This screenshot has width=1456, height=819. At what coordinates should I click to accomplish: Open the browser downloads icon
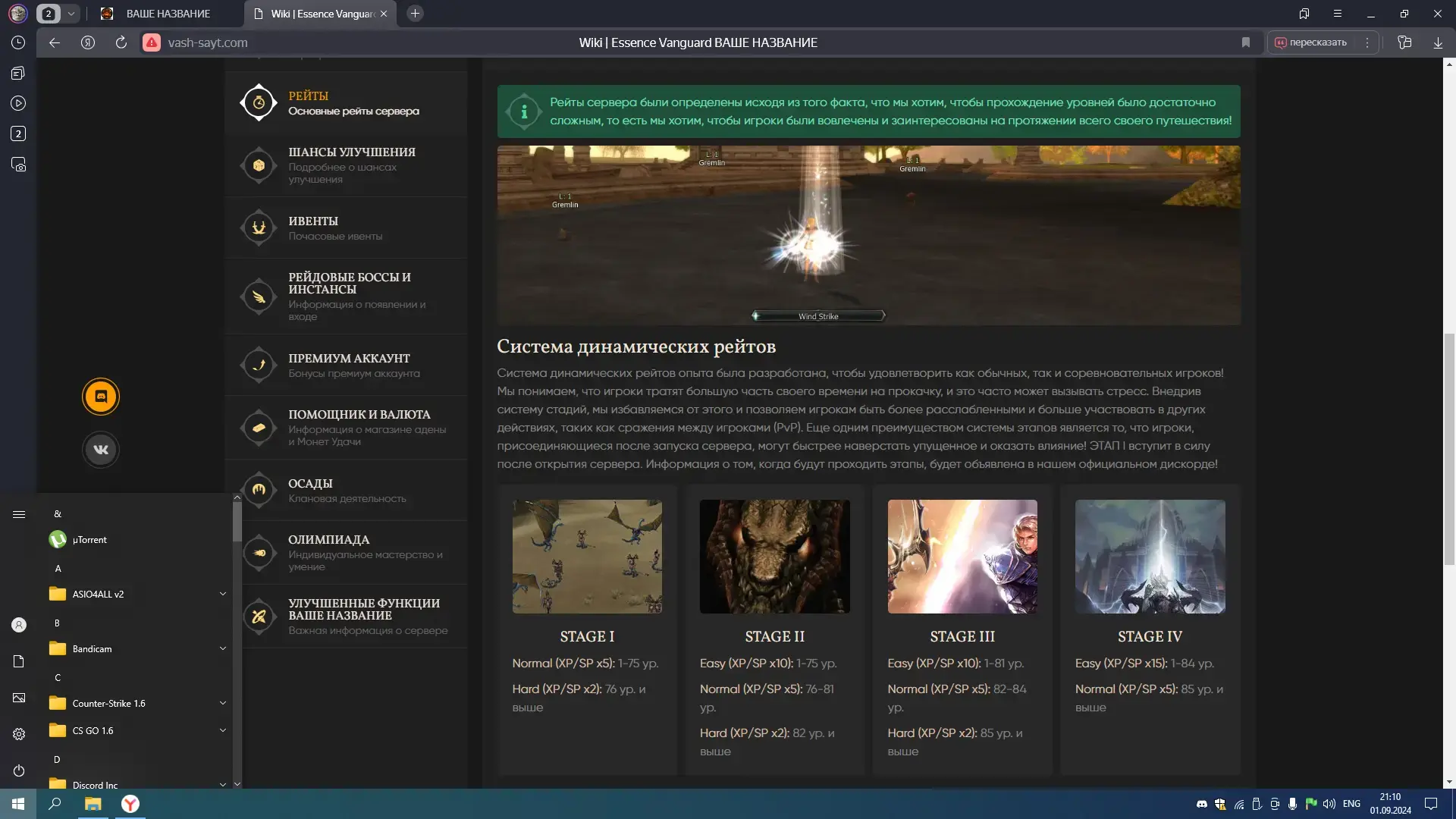1438,42
